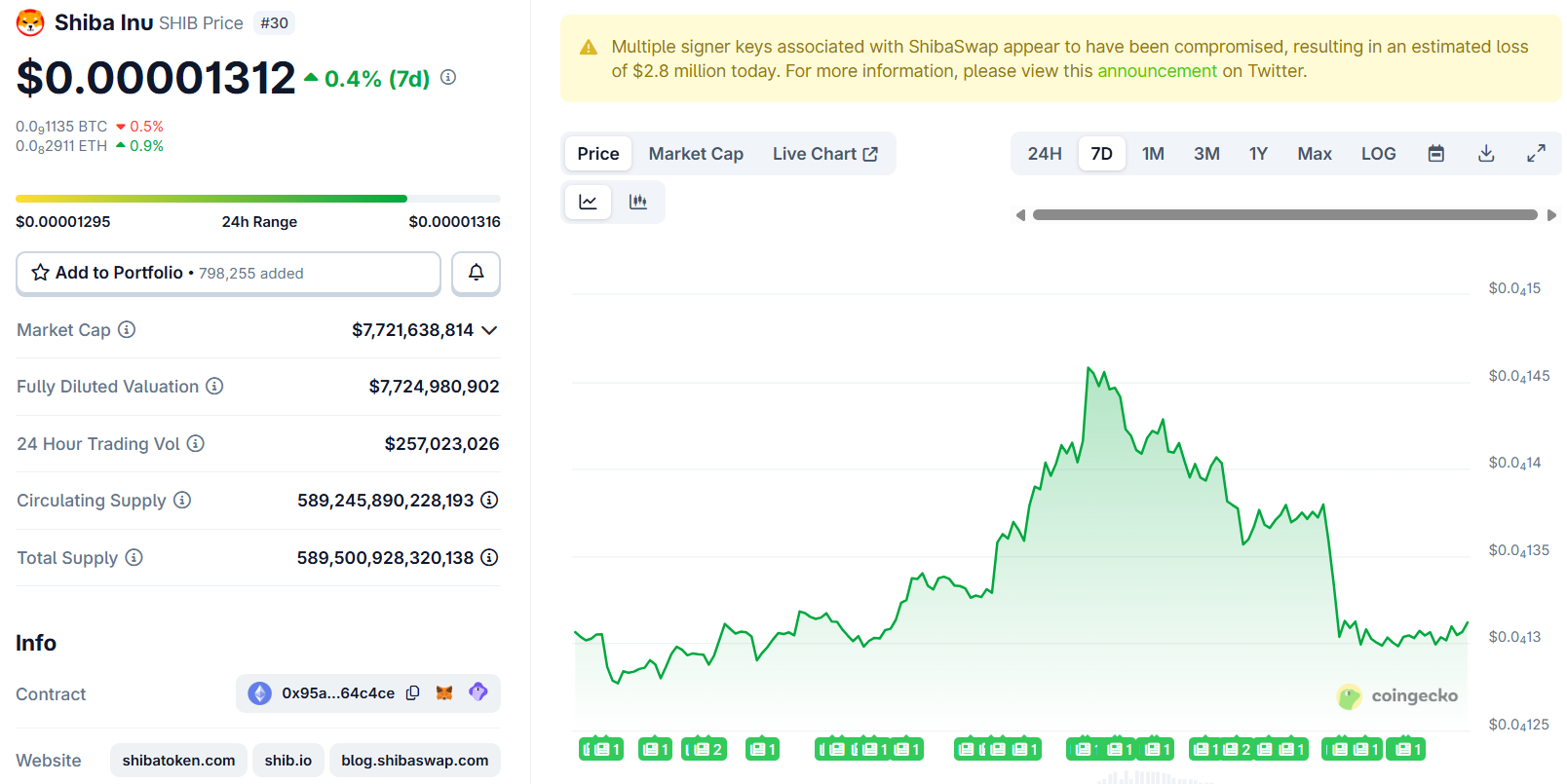The image size is (1567, 784).
Task: Click right arrow of chart range scrollbar
Action: [1551, 215]
